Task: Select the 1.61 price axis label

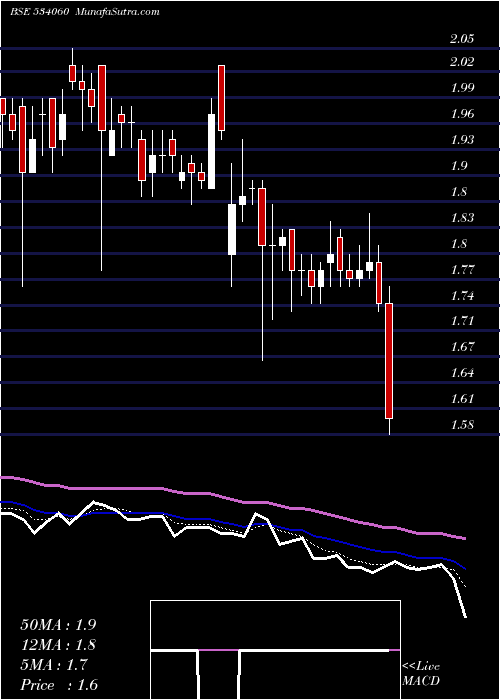Action: click(462, 399)
